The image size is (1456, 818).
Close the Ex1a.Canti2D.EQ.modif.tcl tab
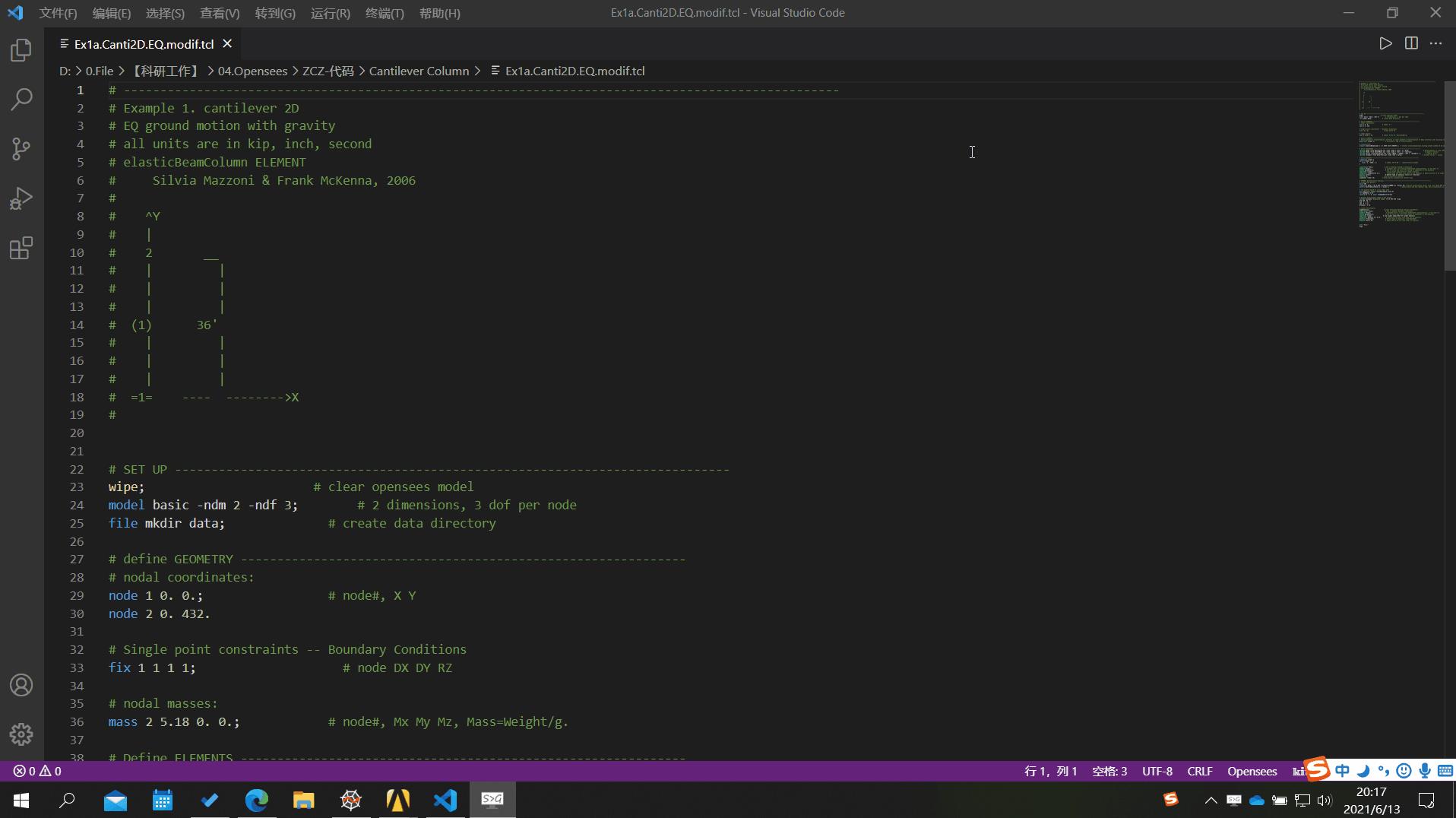tap(227, 44)
